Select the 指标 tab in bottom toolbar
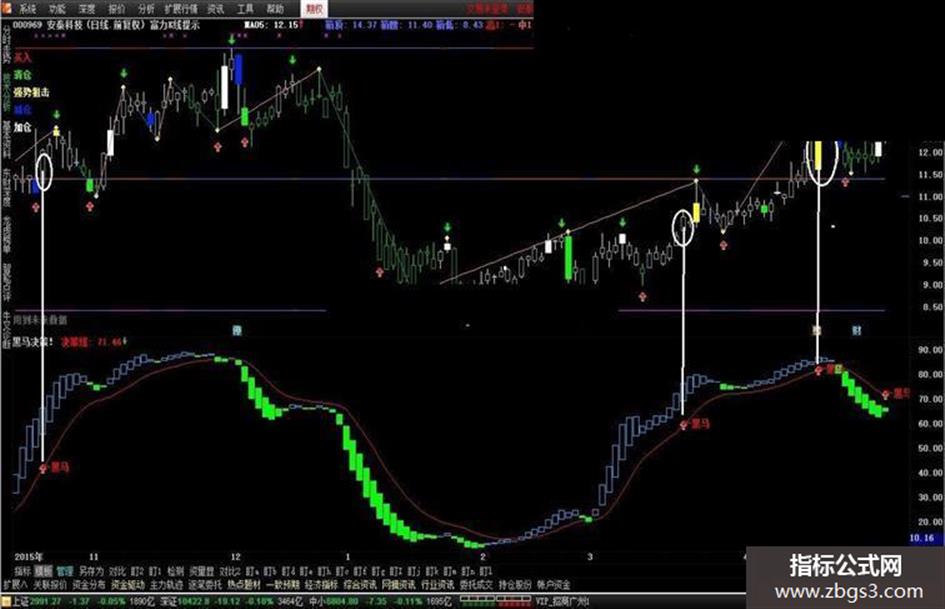This screenshot has width=945, height=609. coord(23,571)
